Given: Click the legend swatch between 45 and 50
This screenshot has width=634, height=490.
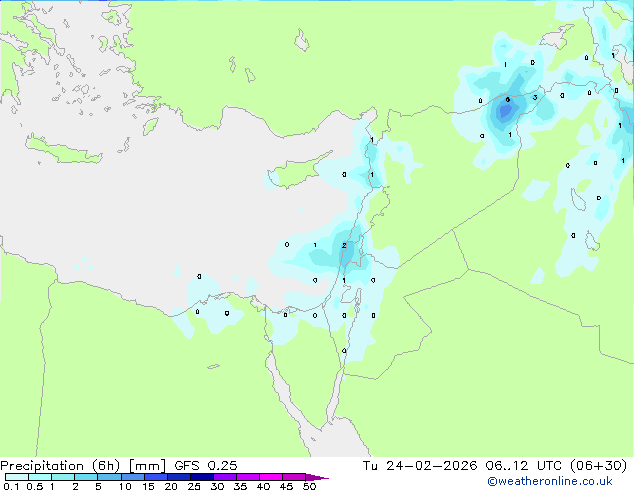Looking at the screenshot, I should click(x=294, y=477).
